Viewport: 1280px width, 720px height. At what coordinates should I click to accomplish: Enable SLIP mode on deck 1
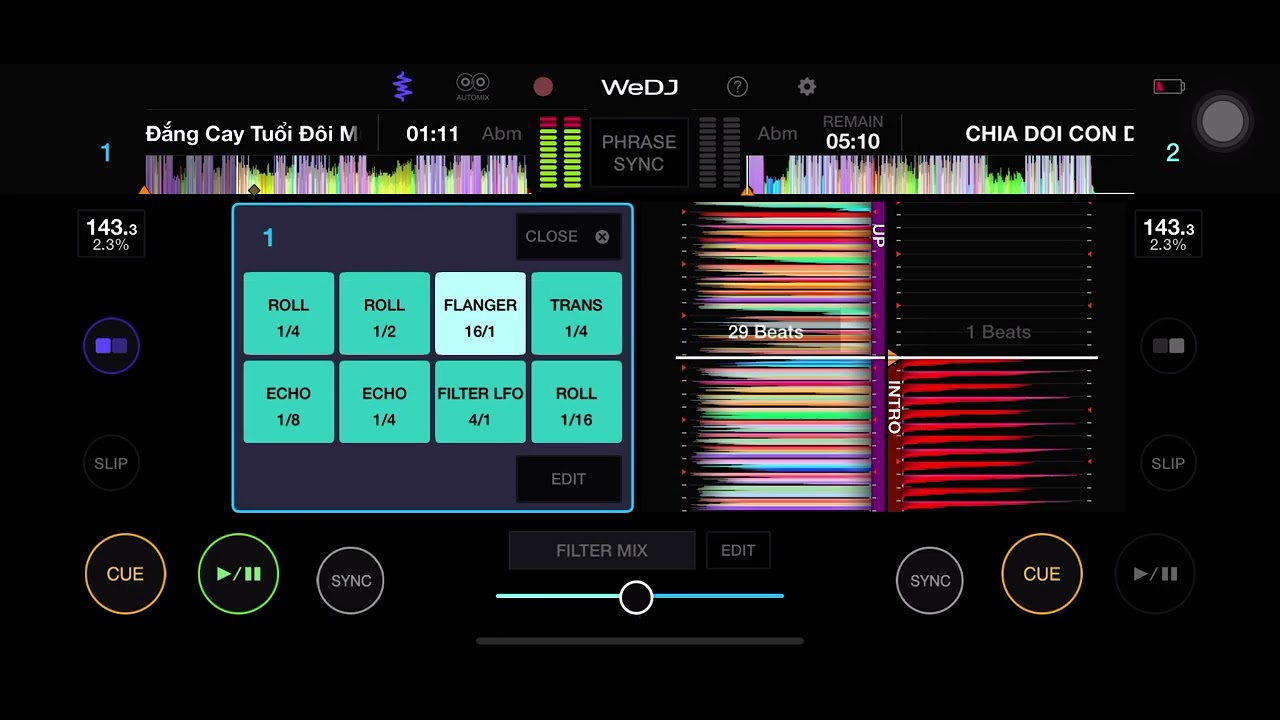[111, 463]
